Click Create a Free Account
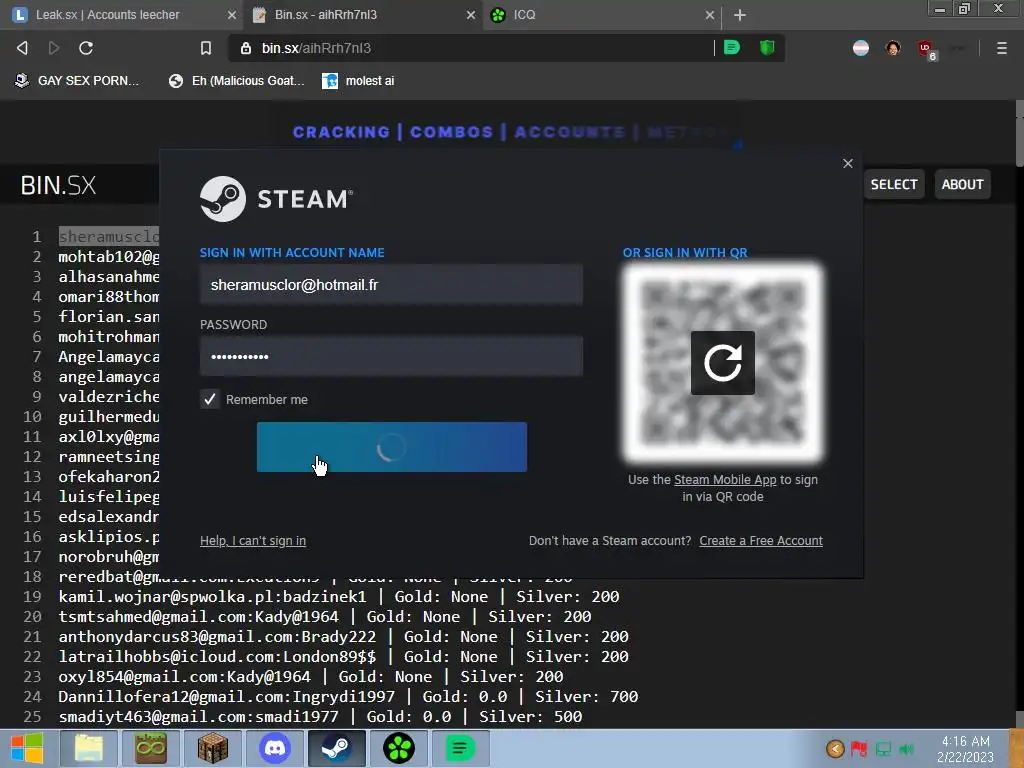This screenshot has height=768, width=1024. 761,541
